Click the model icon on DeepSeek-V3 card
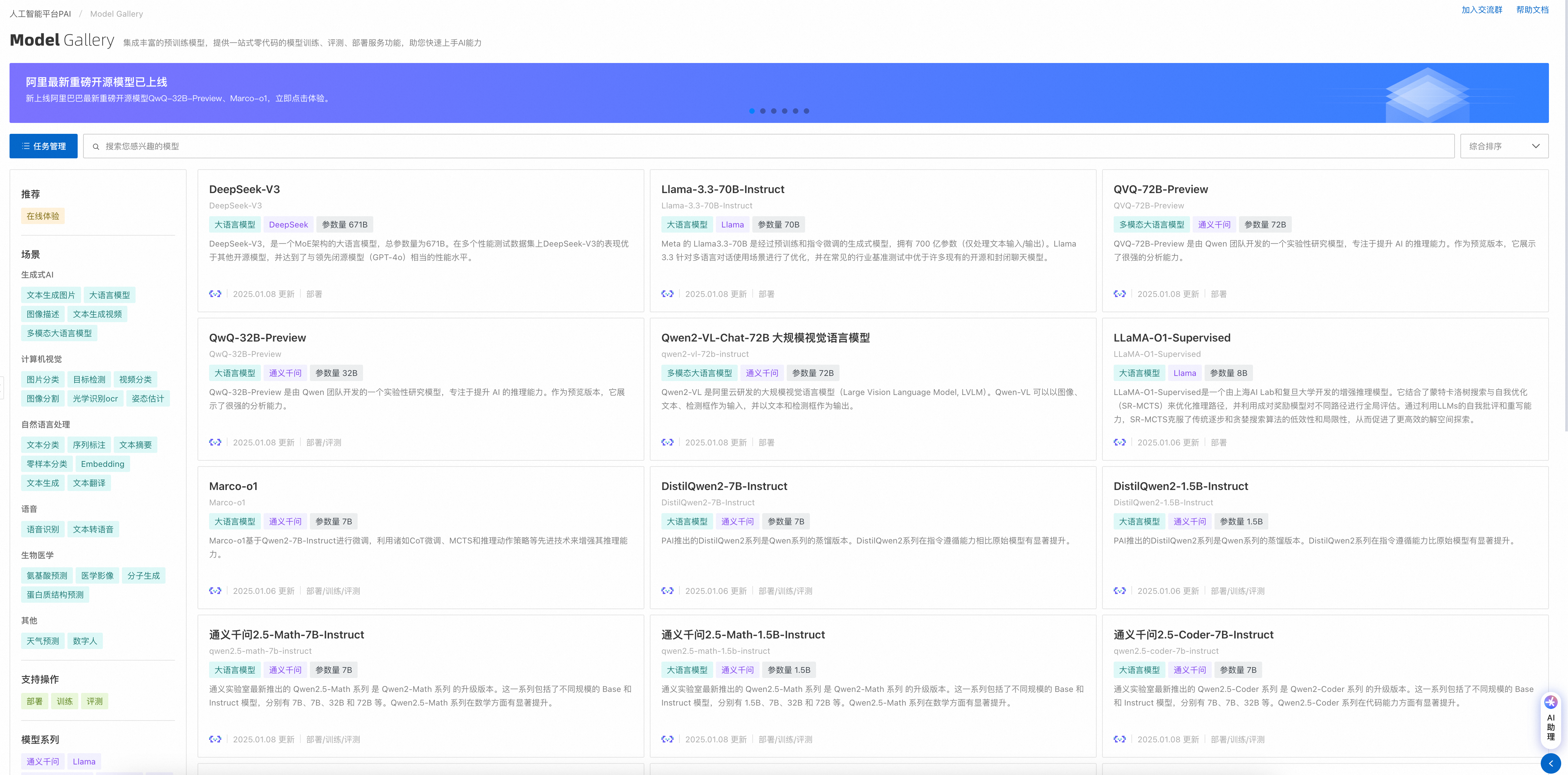The width and height of the screenshot is (1568, 775). point(215,294)
